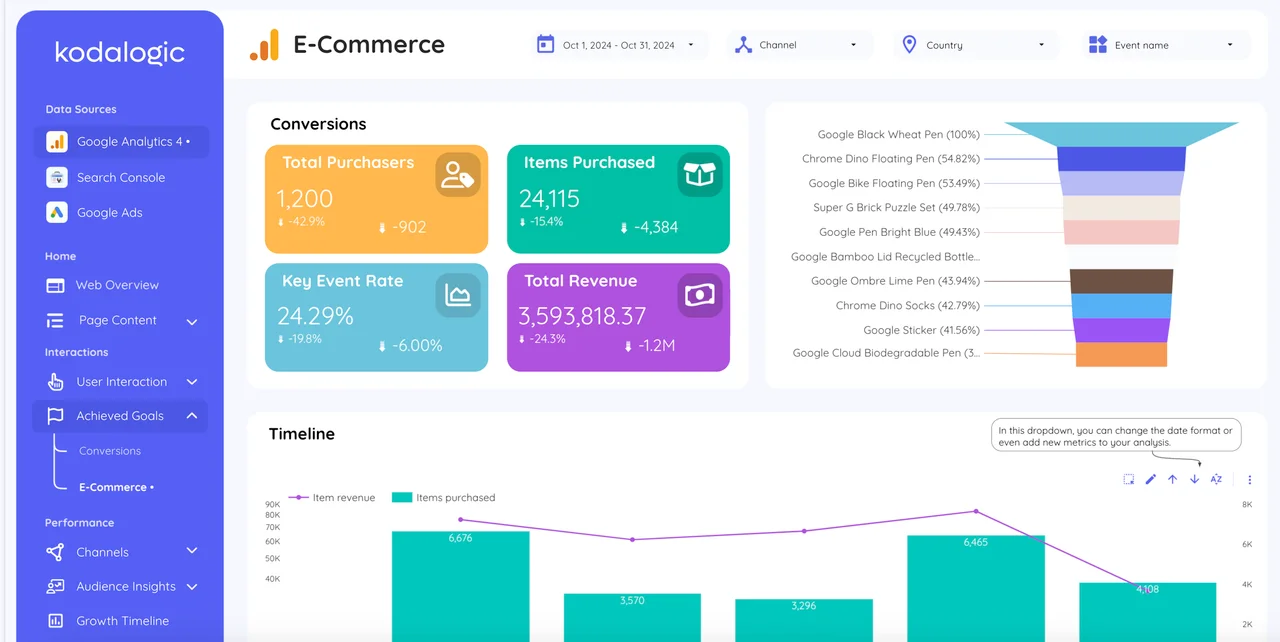Select the E-Commerce sub-page

(x=116, y=487)
